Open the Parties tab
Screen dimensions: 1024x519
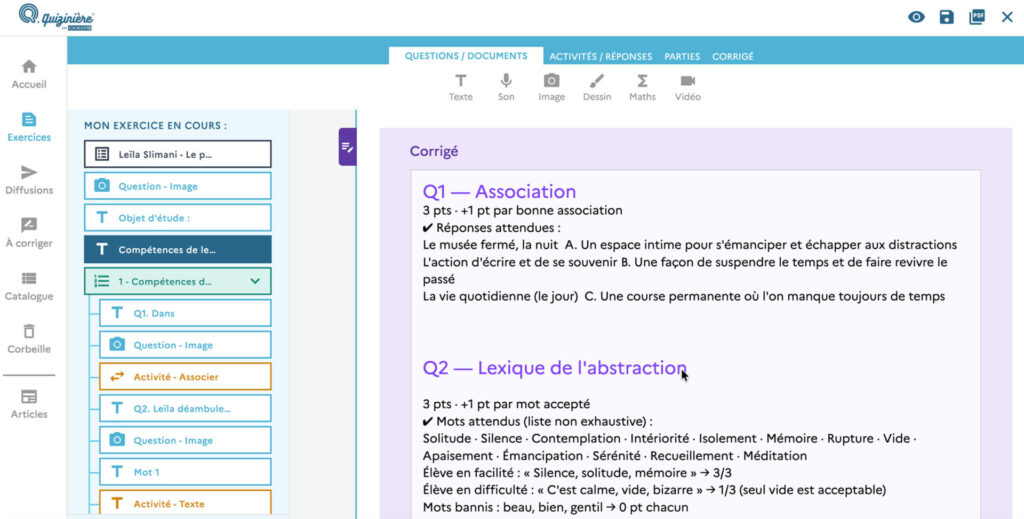[x=682, y=57]
